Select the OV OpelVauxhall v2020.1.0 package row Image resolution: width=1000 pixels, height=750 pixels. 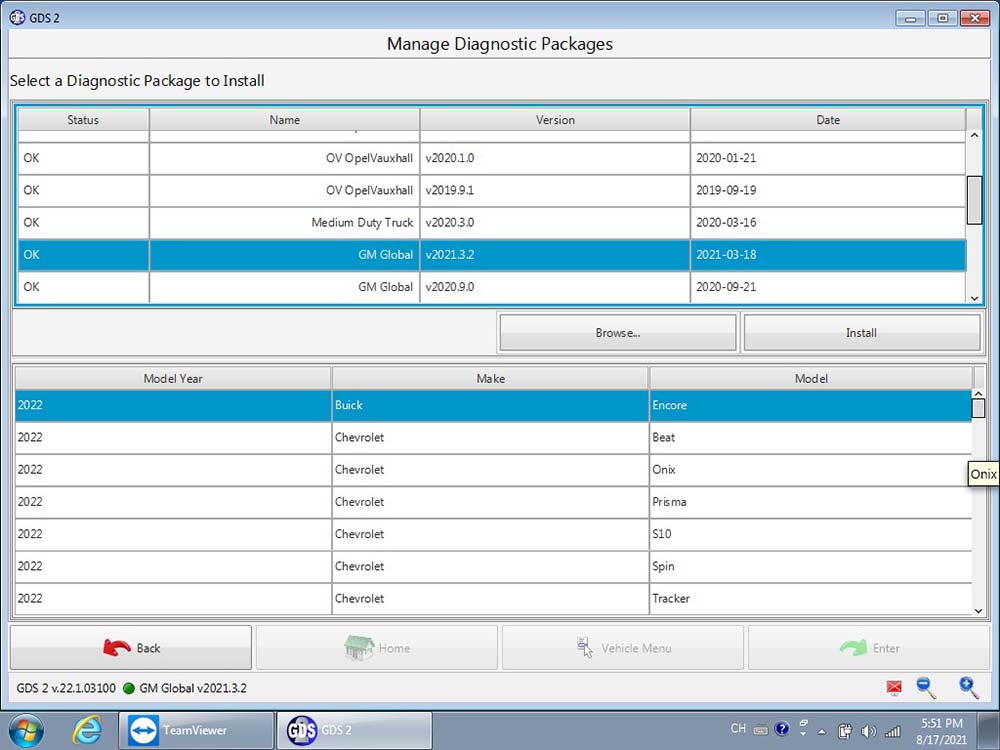point(491,158)
